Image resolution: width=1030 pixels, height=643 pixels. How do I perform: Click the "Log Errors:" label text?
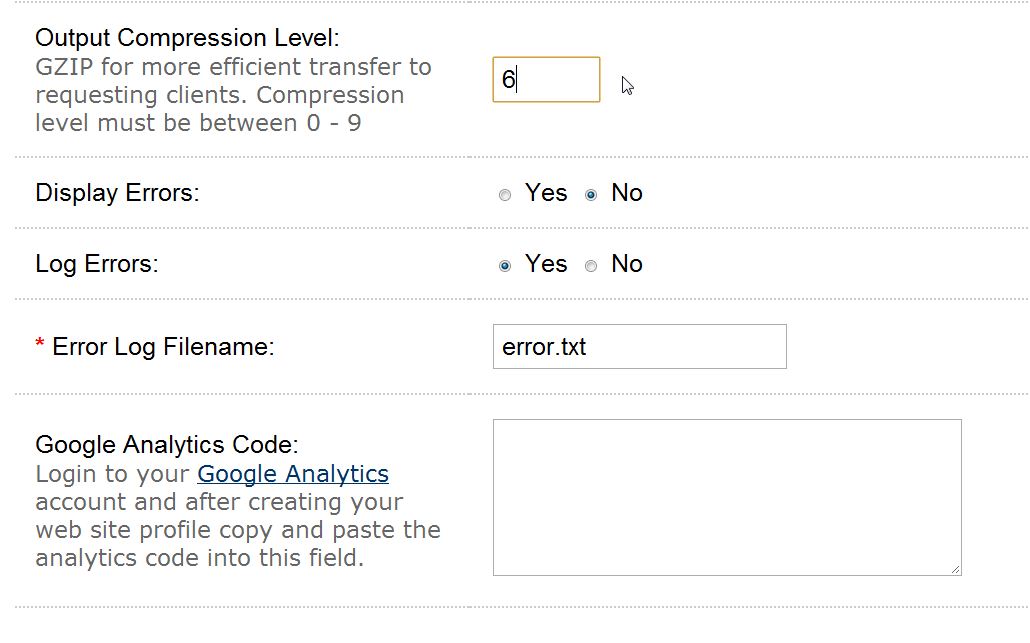click(97, 264)
